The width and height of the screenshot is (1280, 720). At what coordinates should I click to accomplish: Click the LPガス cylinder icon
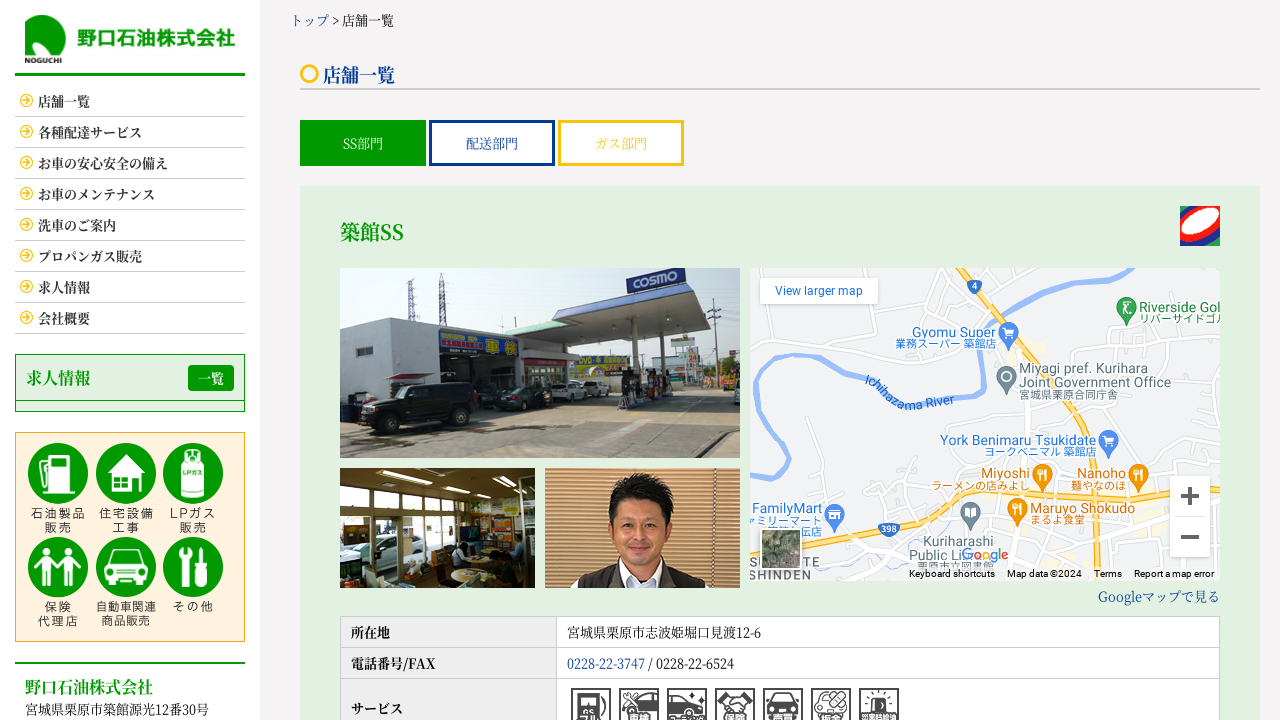[193, 473]
